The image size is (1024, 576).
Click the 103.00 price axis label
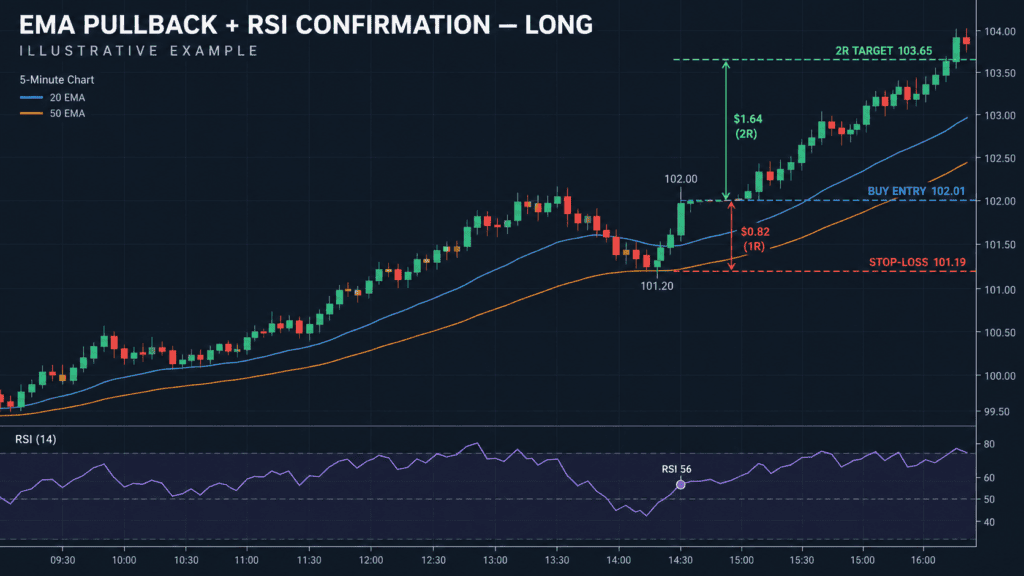(x=1000, y=116)
